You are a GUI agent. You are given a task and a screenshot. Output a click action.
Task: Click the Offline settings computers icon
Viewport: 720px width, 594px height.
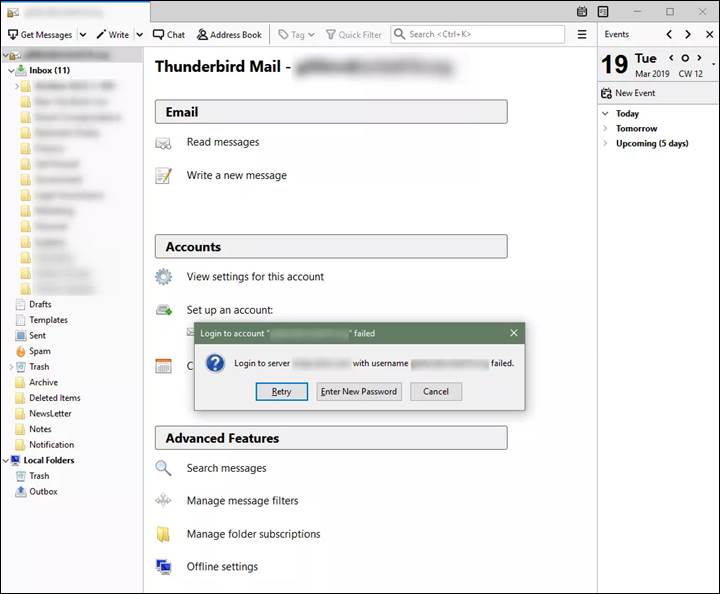[x=163, y=567]
